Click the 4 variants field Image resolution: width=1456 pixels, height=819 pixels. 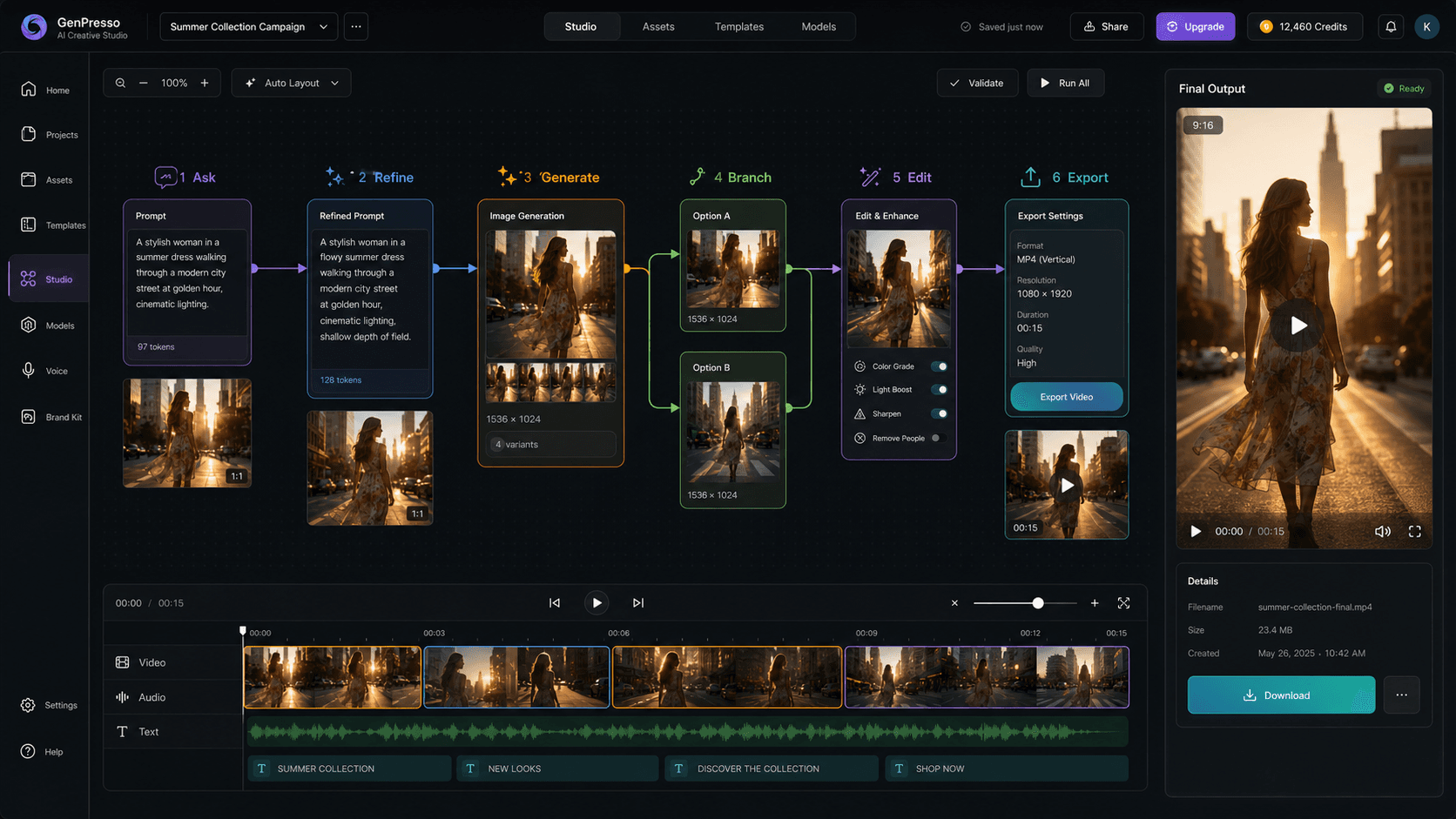point(551,444)
